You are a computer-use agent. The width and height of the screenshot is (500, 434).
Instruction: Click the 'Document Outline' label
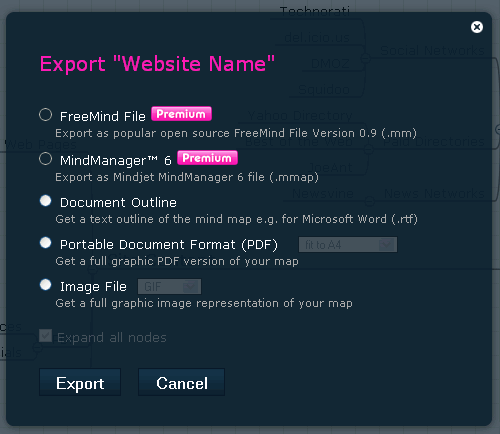pos(118,203)
